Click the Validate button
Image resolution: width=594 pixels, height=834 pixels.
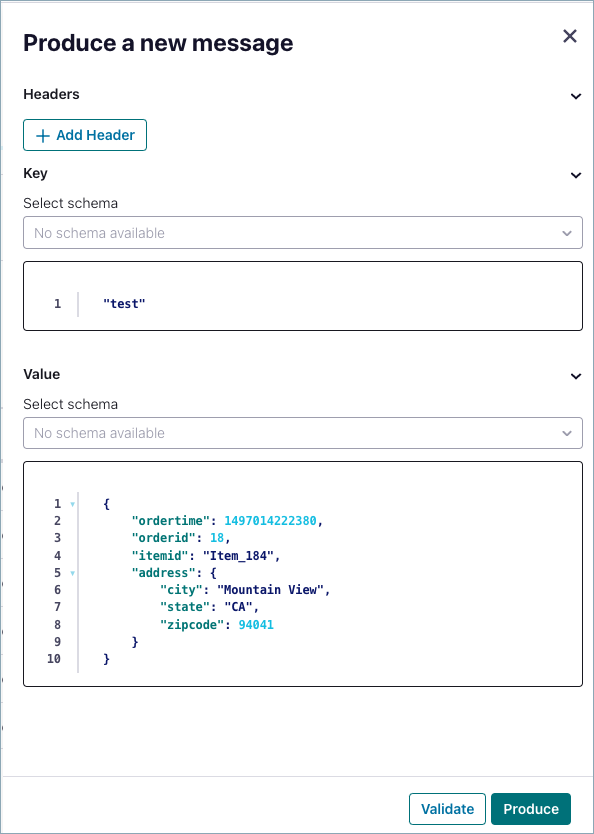[x=447, y=809]
